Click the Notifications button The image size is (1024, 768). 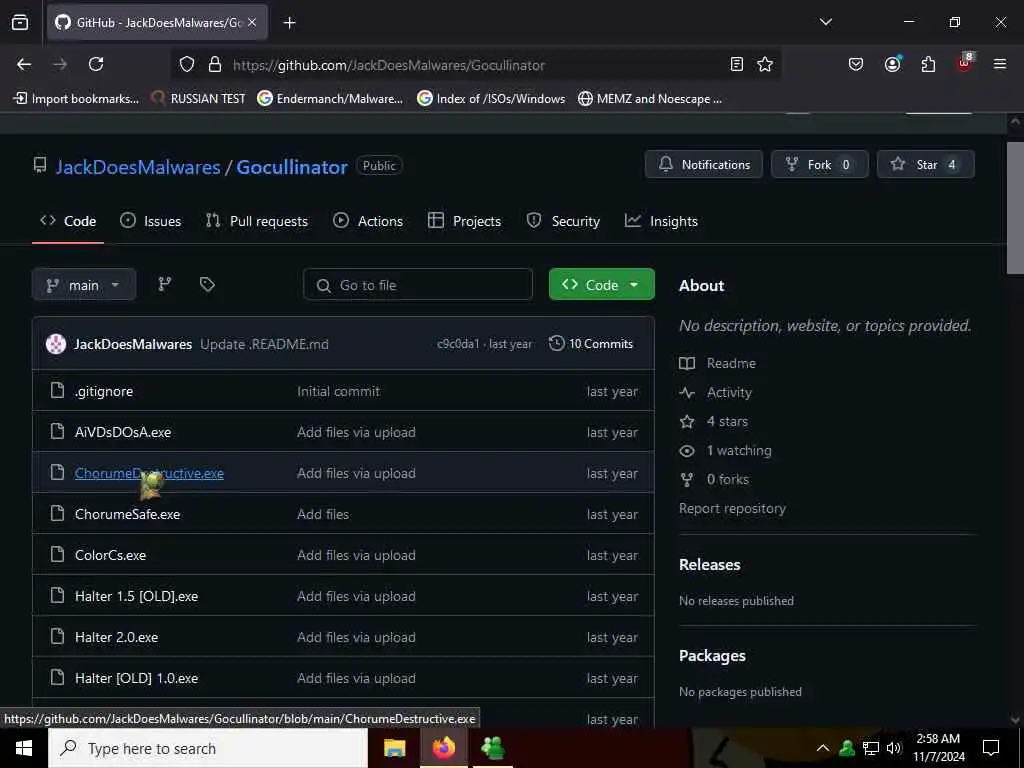703,165
